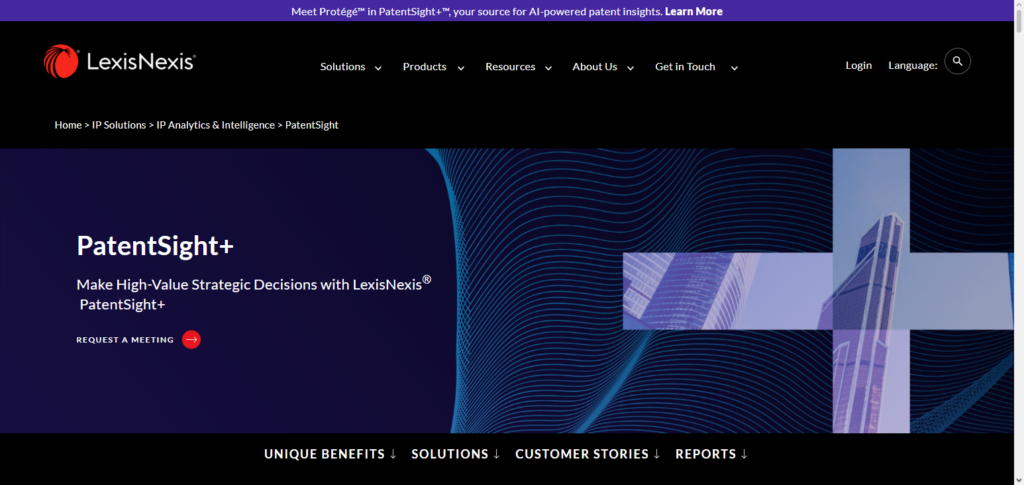
Task: Click the LexisNexis logo
Action: [x=120, y=61]
